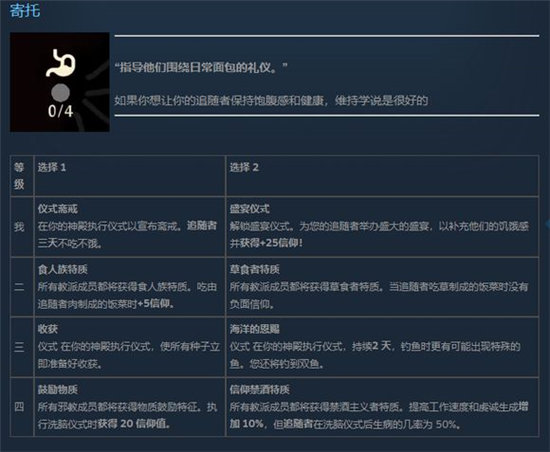Click the level 三 row label
550x452 pixels.
pyautogui.click(x=19, y=347)
